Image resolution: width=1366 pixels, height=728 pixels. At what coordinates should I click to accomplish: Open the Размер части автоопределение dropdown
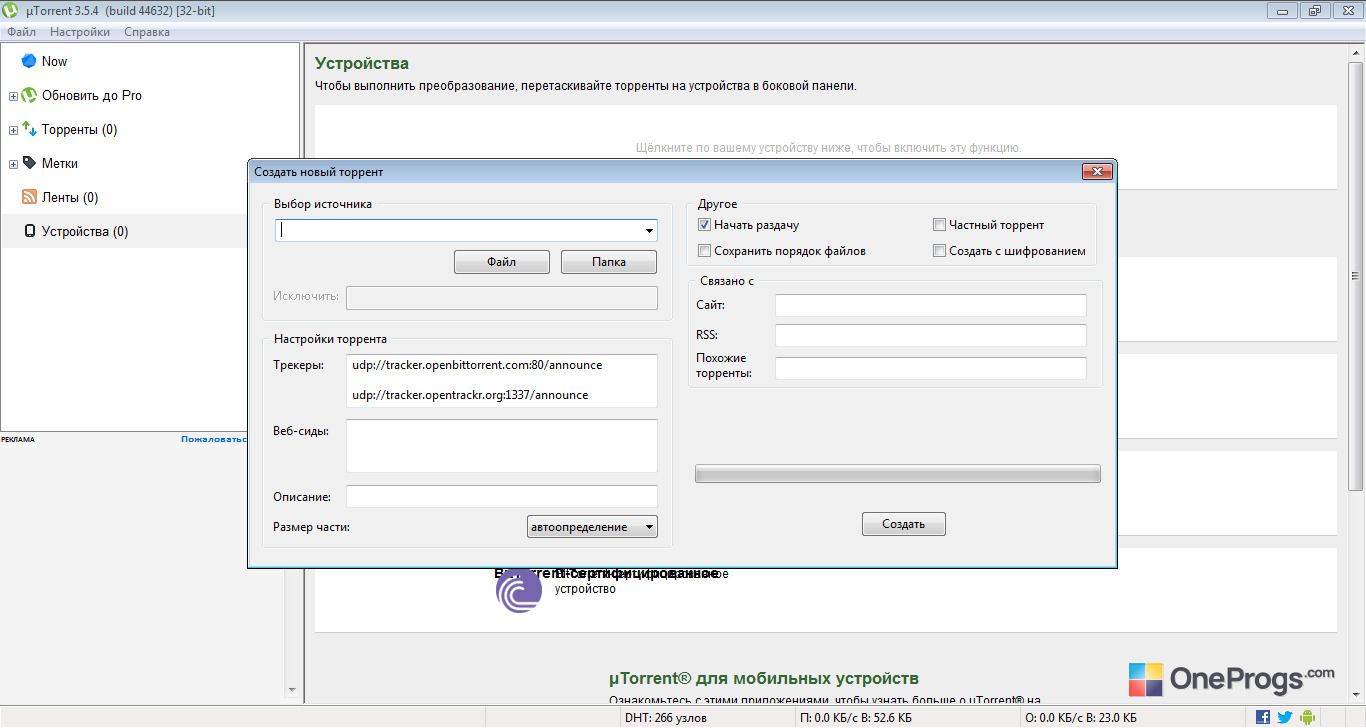click(x=592, y=526)
